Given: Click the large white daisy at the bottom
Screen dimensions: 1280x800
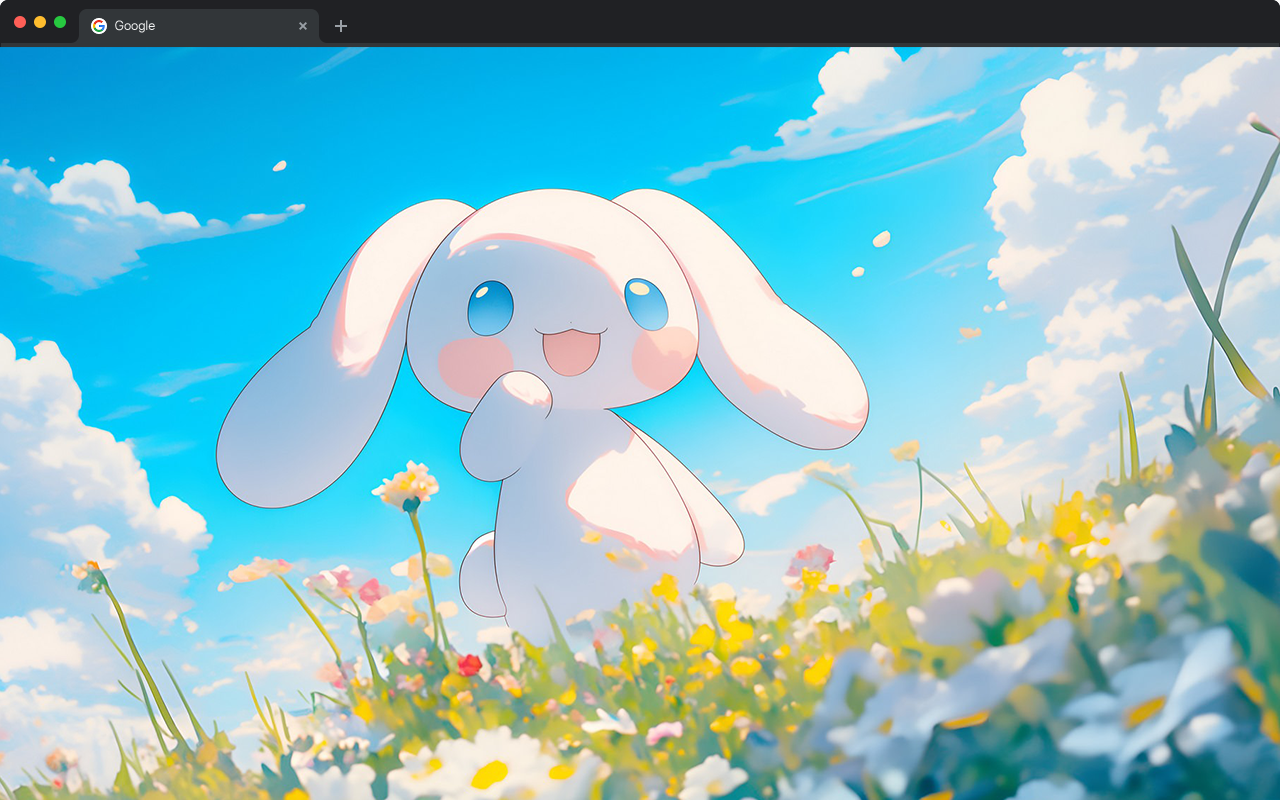Looking at the screenshot, I should [490, 768].
